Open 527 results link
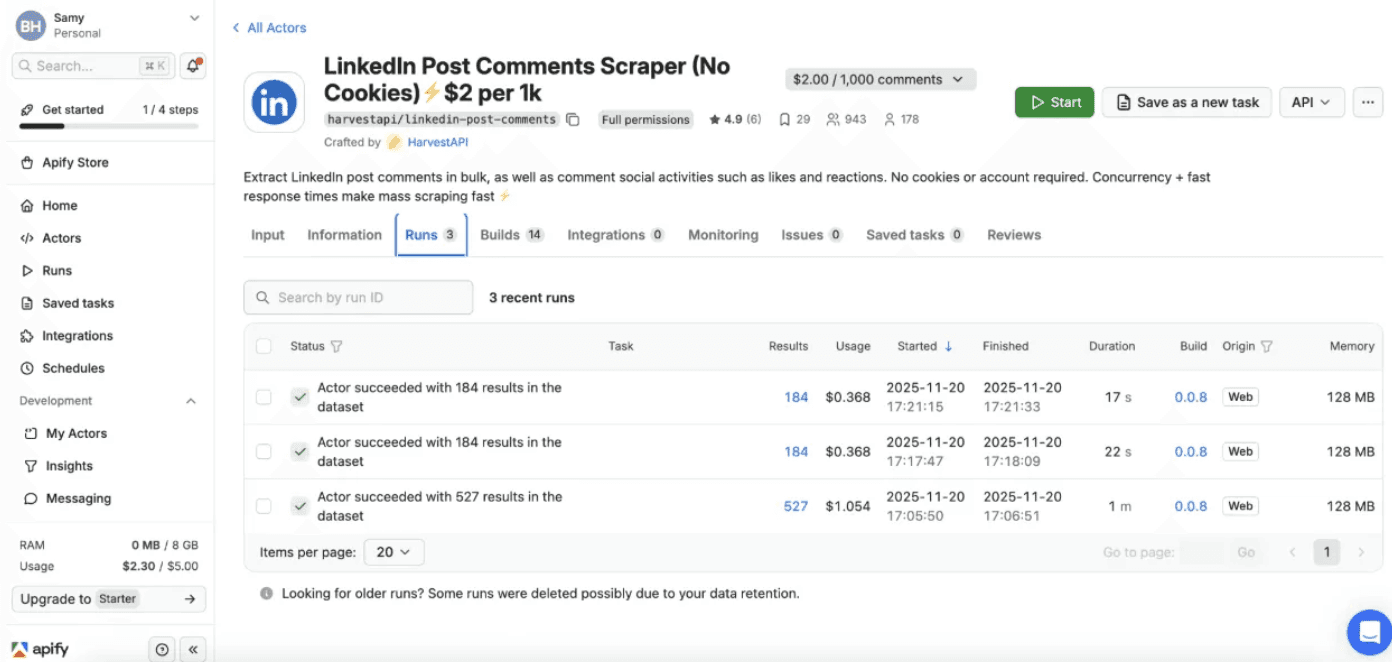Screen dimensions: 1392x662 pos(796,506)
